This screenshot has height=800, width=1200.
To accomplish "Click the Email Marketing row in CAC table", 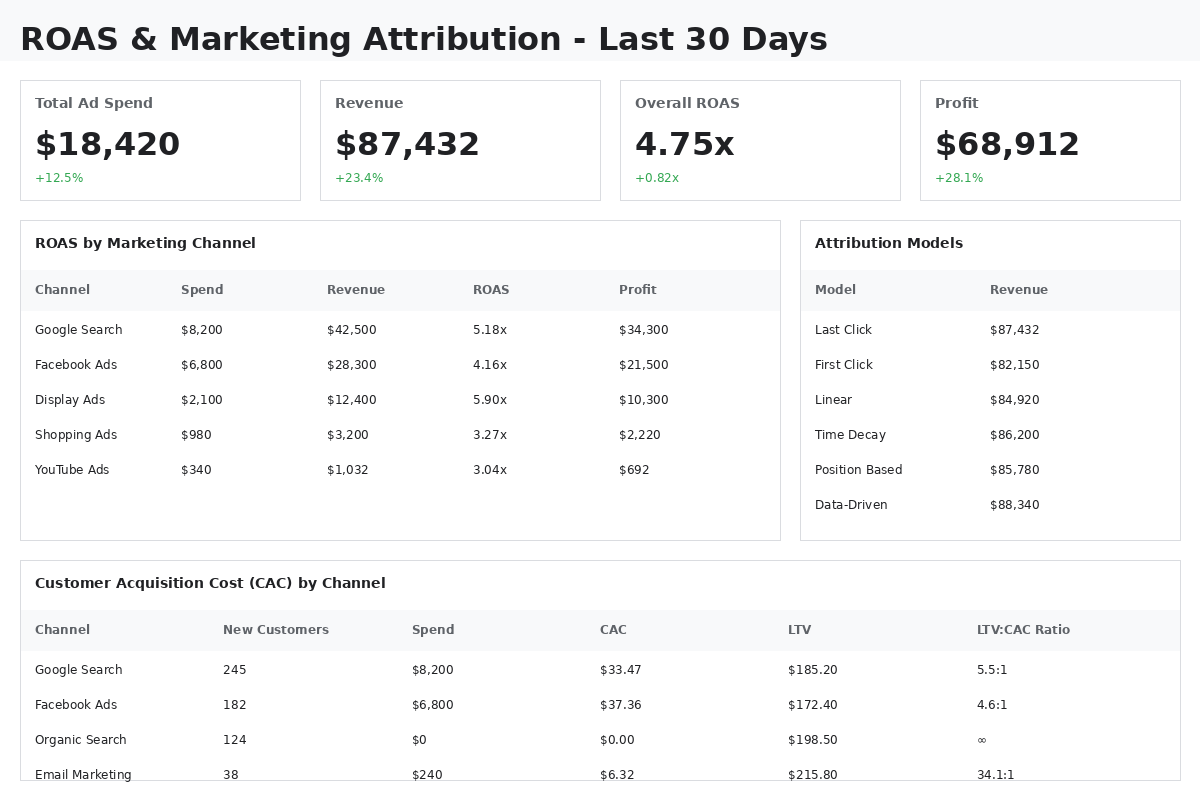I will click(600, 775).
